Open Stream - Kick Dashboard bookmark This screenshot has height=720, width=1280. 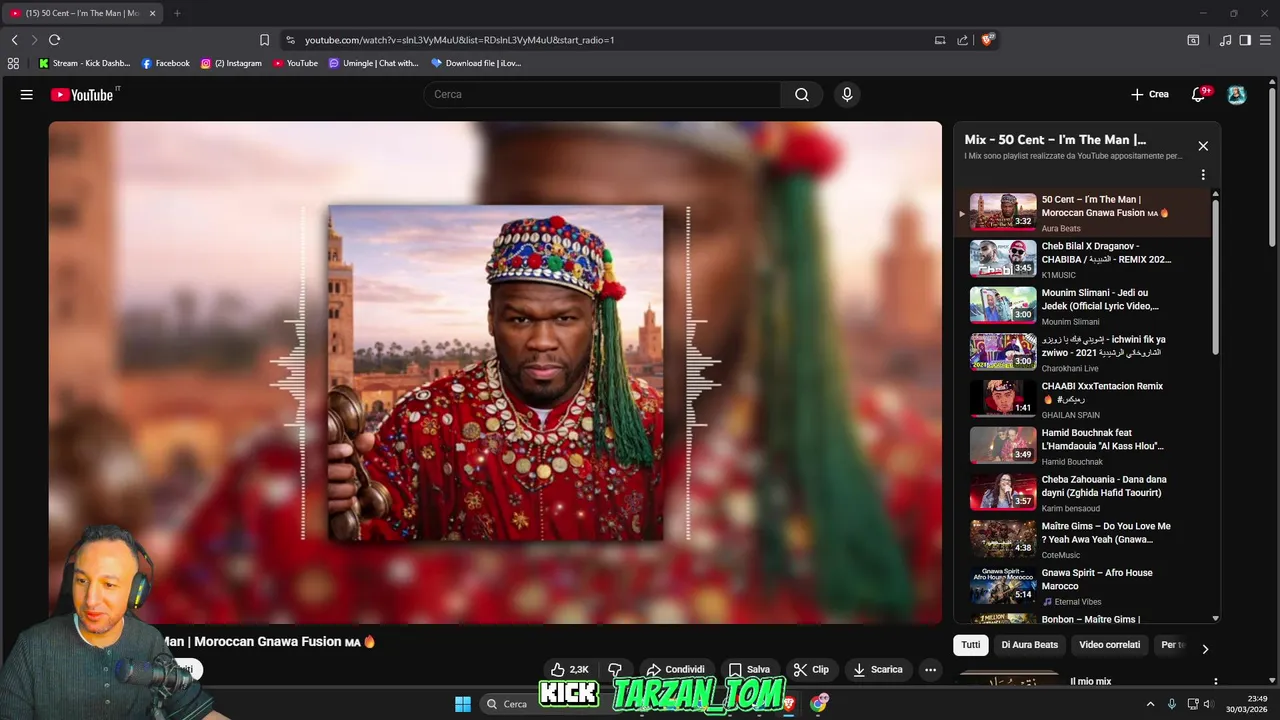85,63
